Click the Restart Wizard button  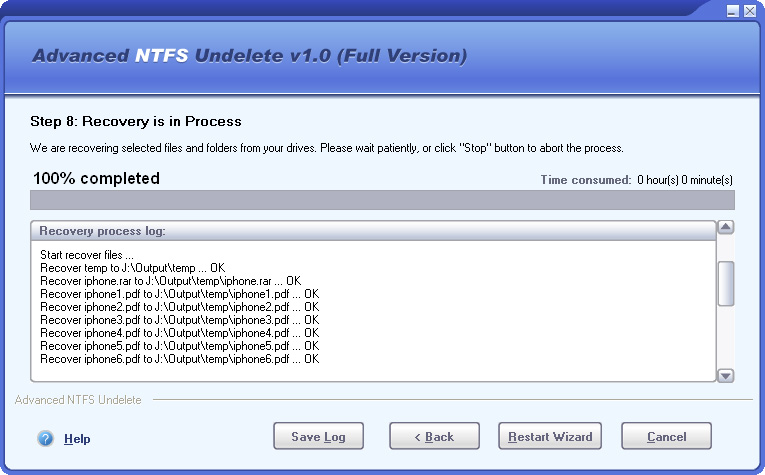click(550, 436)
